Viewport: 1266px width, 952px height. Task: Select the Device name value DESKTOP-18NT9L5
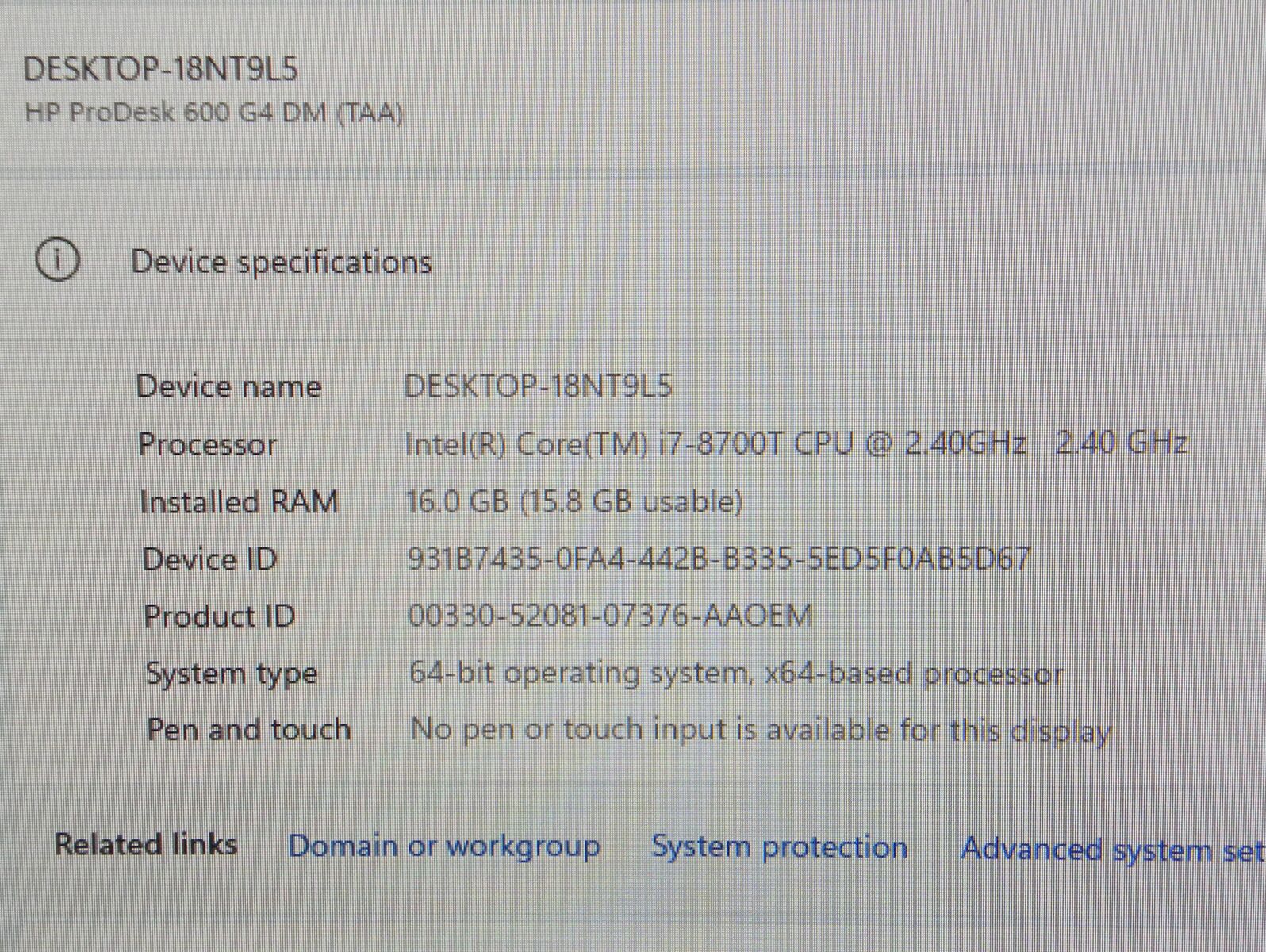(x=538, y=386)
